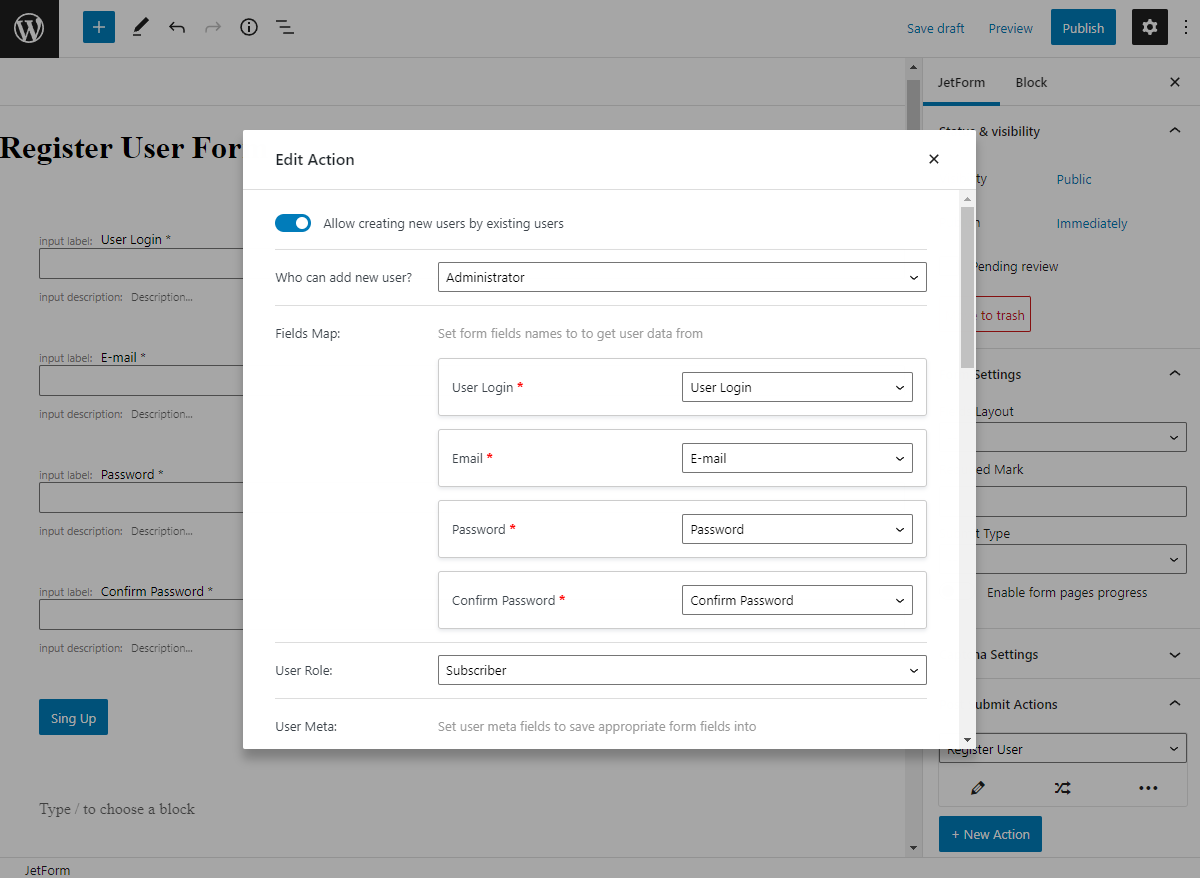Open the block inserter
The width and height of the screenshot is (1200, 878).
98,27
